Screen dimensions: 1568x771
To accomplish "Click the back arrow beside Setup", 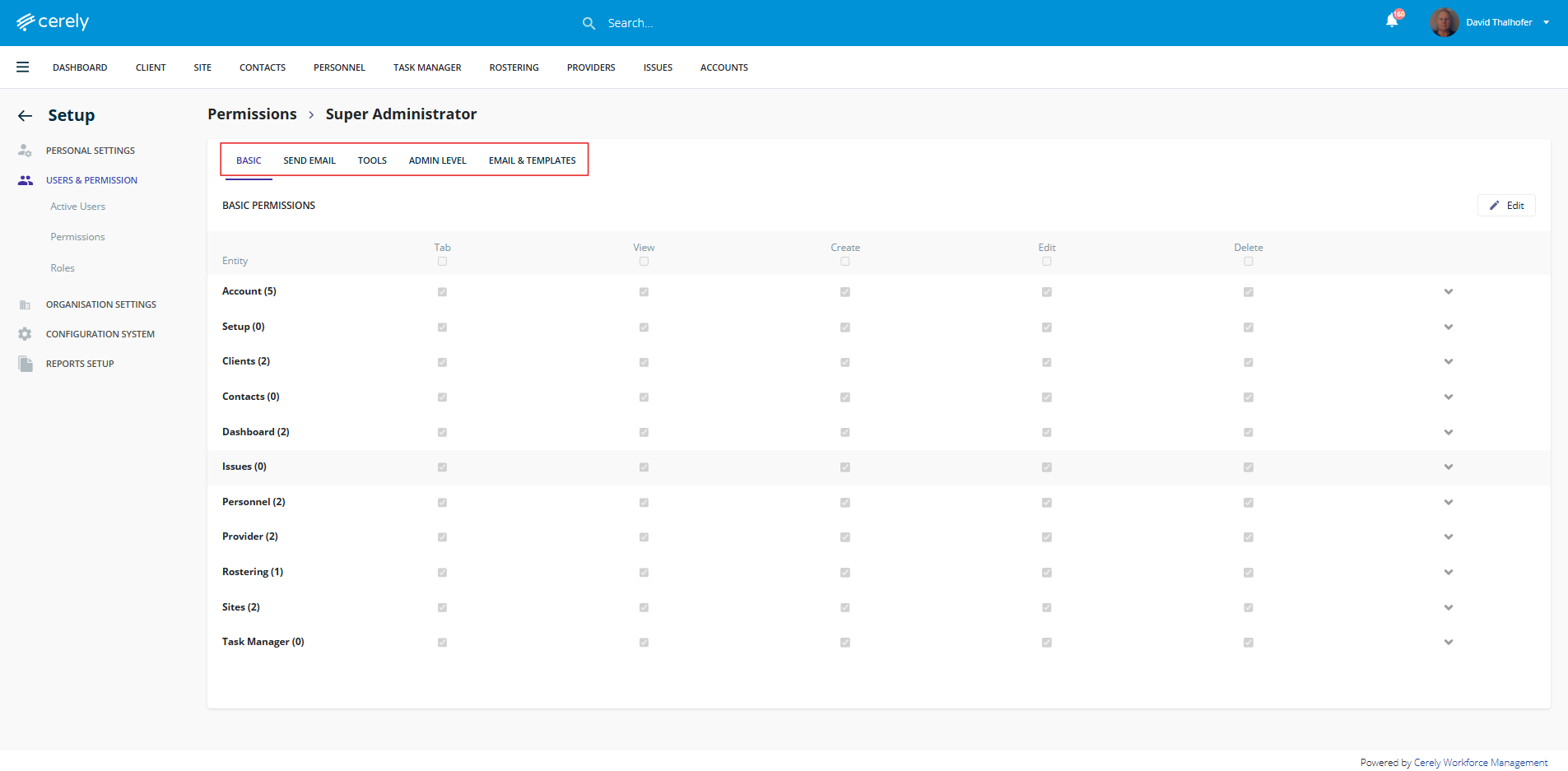I will (x=26, y=116).
